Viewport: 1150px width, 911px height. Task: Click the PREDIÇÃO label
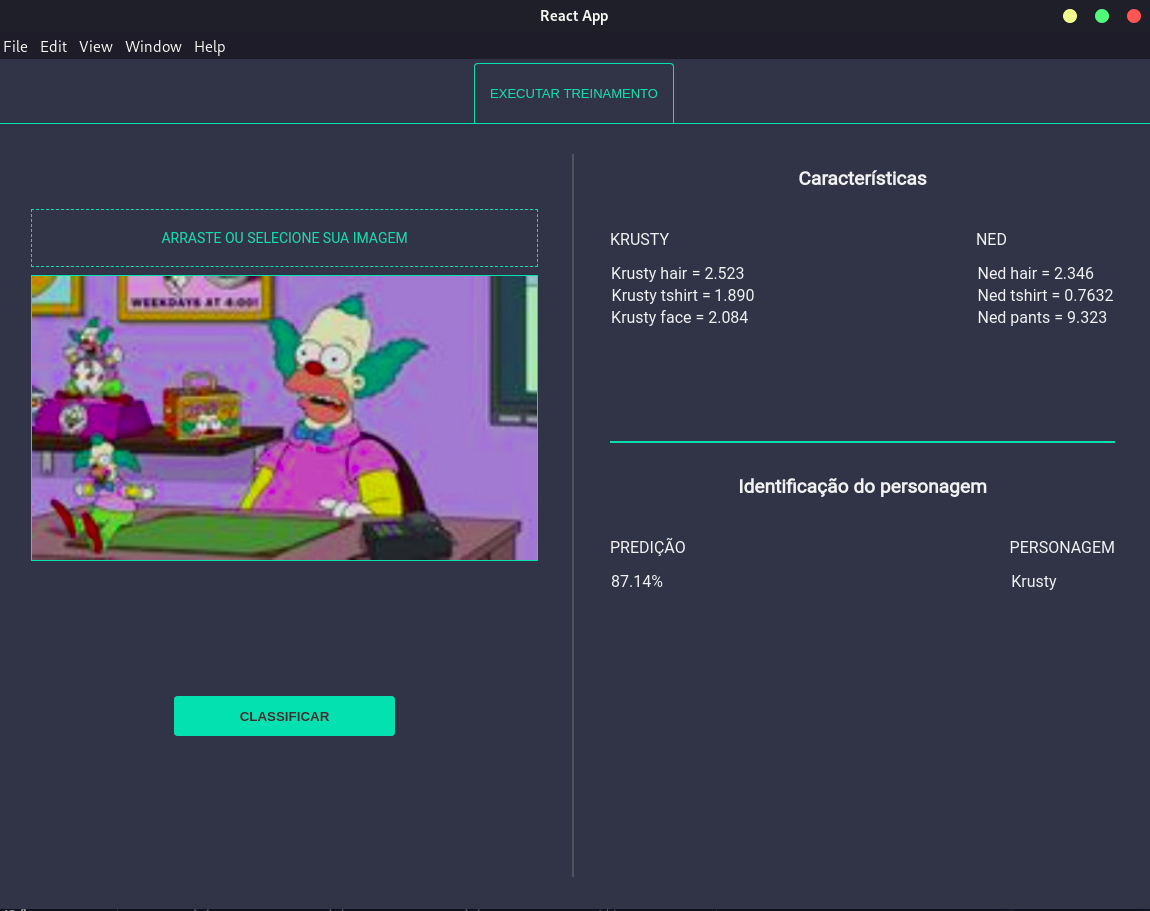point(648,547)
